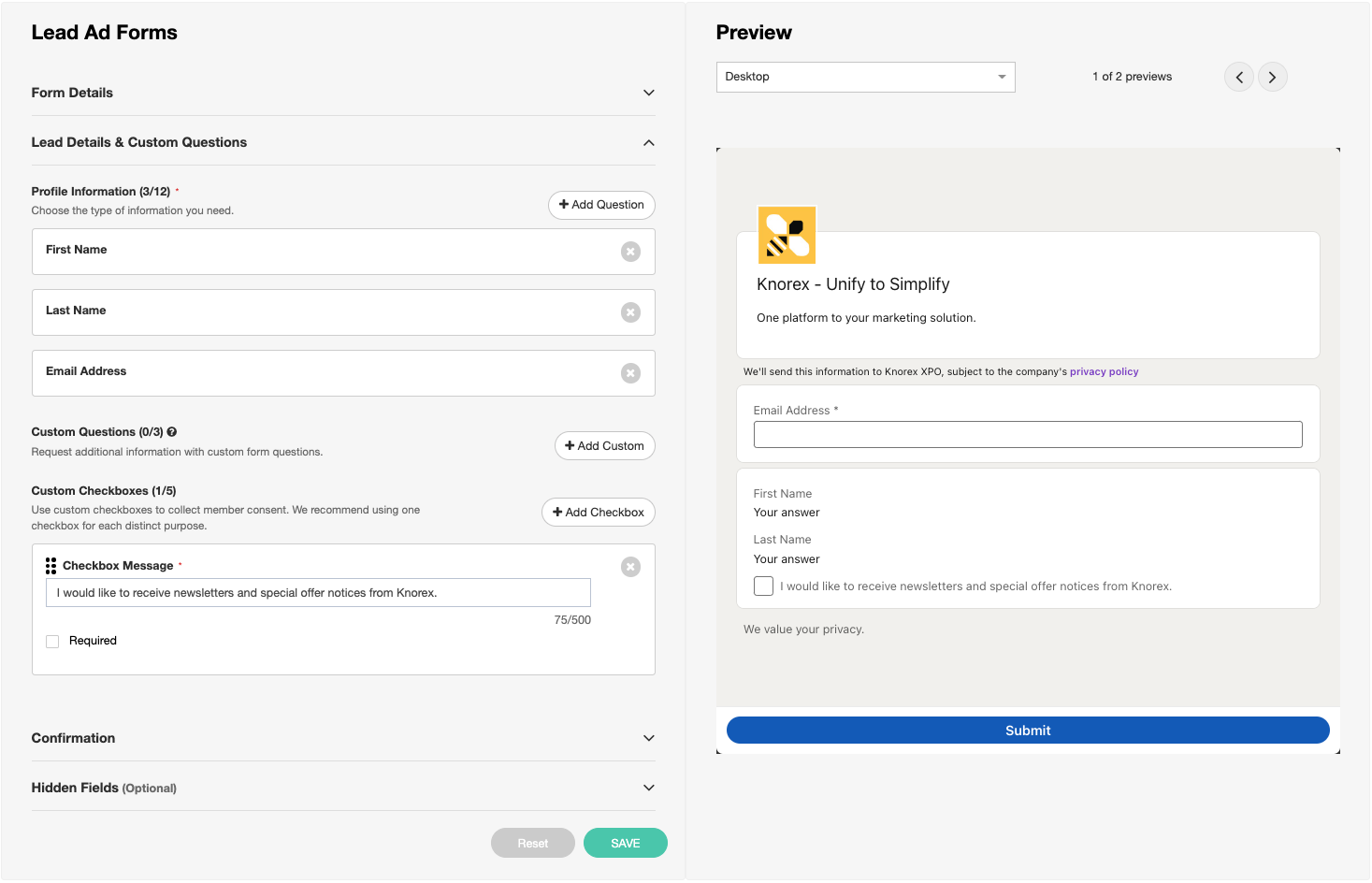Image resolution: width=1372 pixels, height=883 pixels.
Task: Check the newsletter consent box in preview
Action: click(x=763, y=586)
